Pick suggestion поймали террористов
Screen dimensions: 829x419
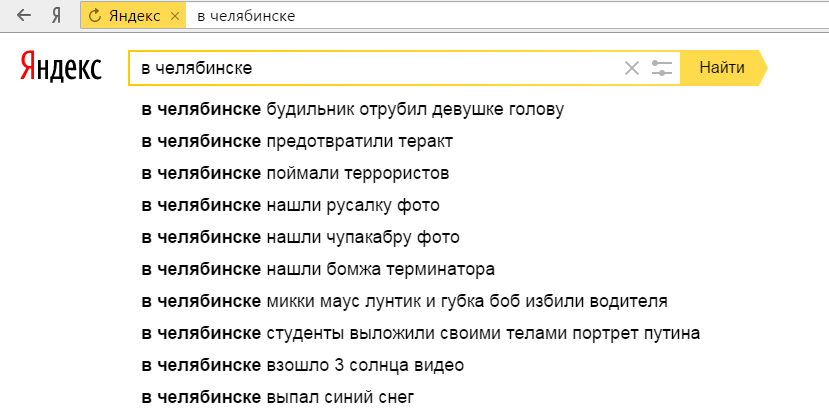295,173
